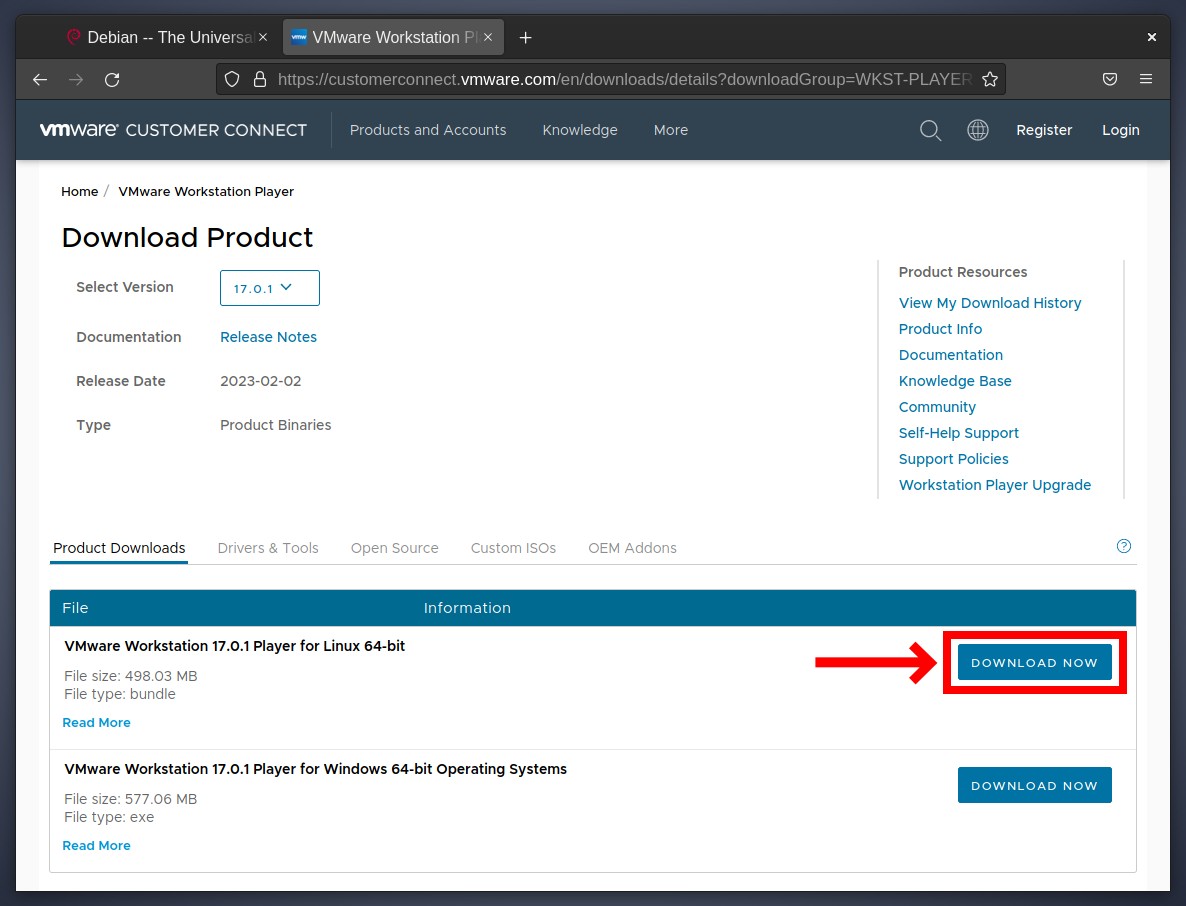Open Support Policies link
The image size is (1186, 906).
pos(954,459)
